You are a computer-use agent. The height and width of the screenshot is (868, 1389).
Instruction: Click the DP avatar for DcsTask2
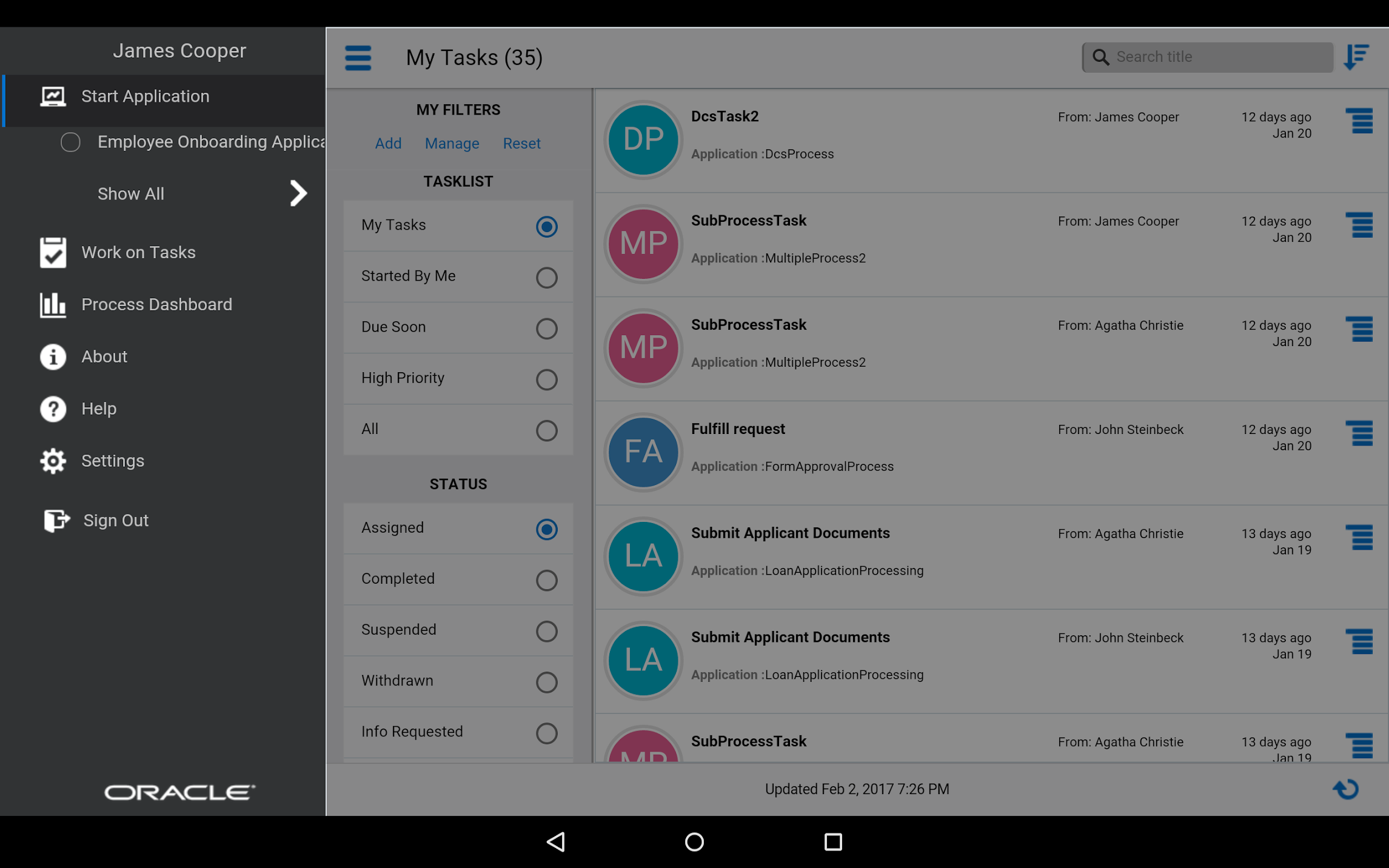coord(643,139)
